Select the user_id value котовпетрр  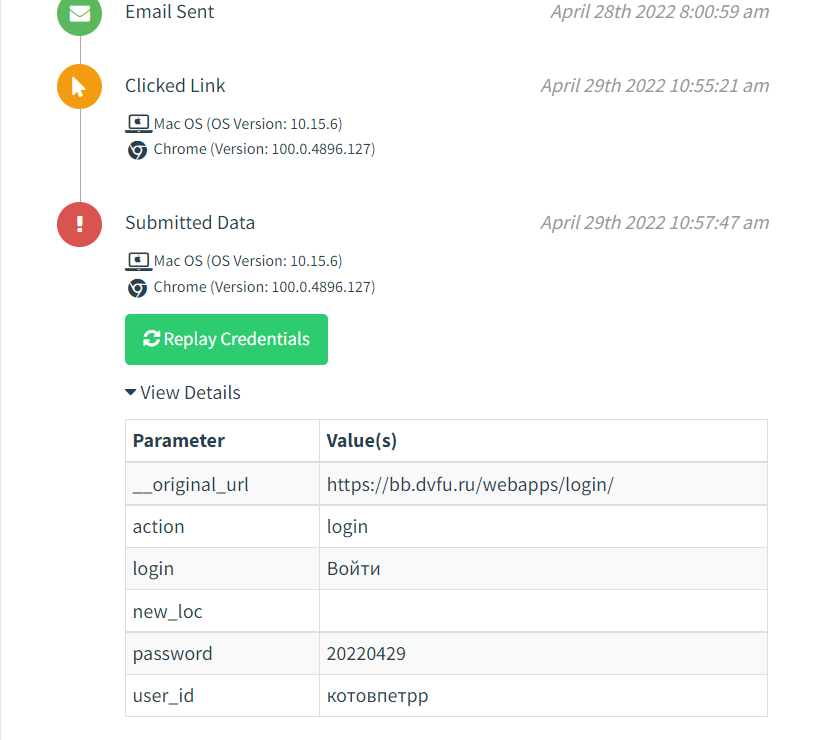375,695
